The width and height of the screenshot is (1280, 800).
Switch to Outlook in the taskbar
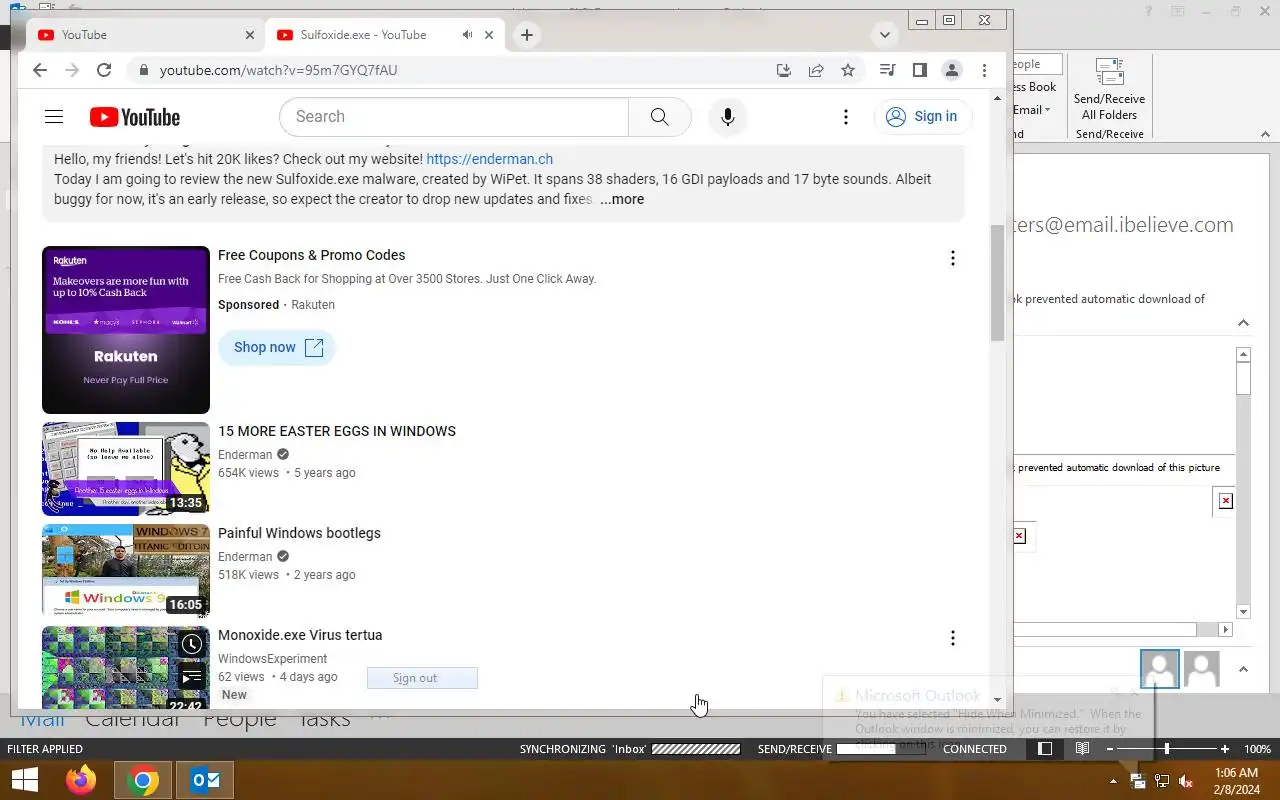205,780
